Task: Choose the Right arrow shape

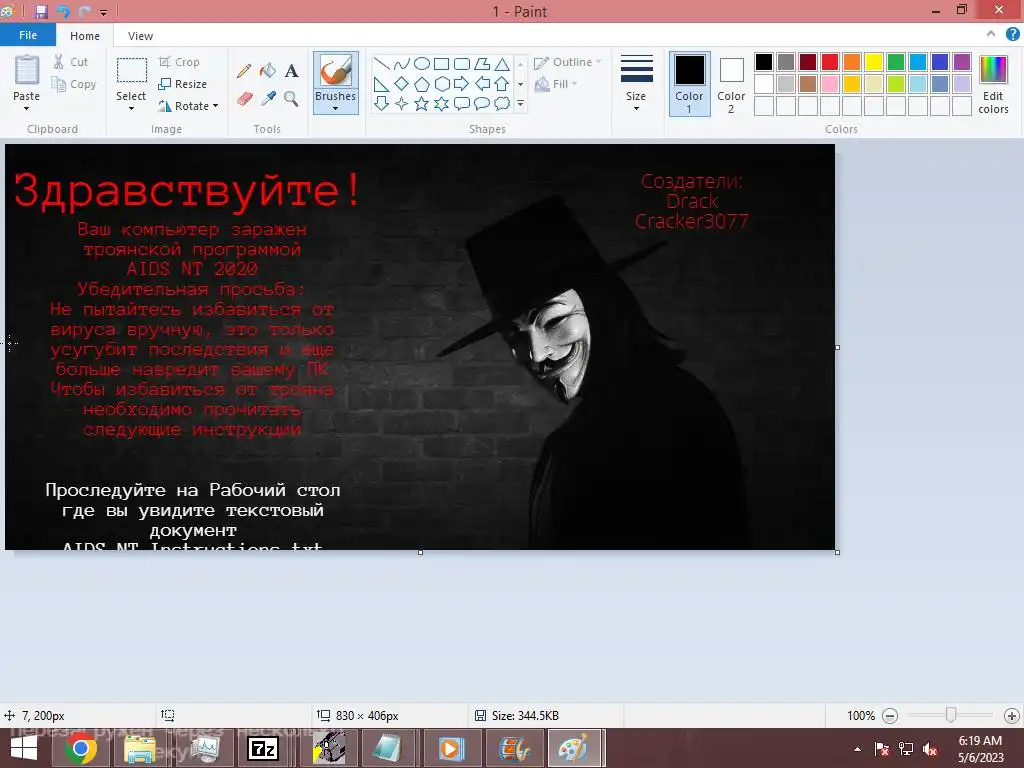Action: click(462, 84)
